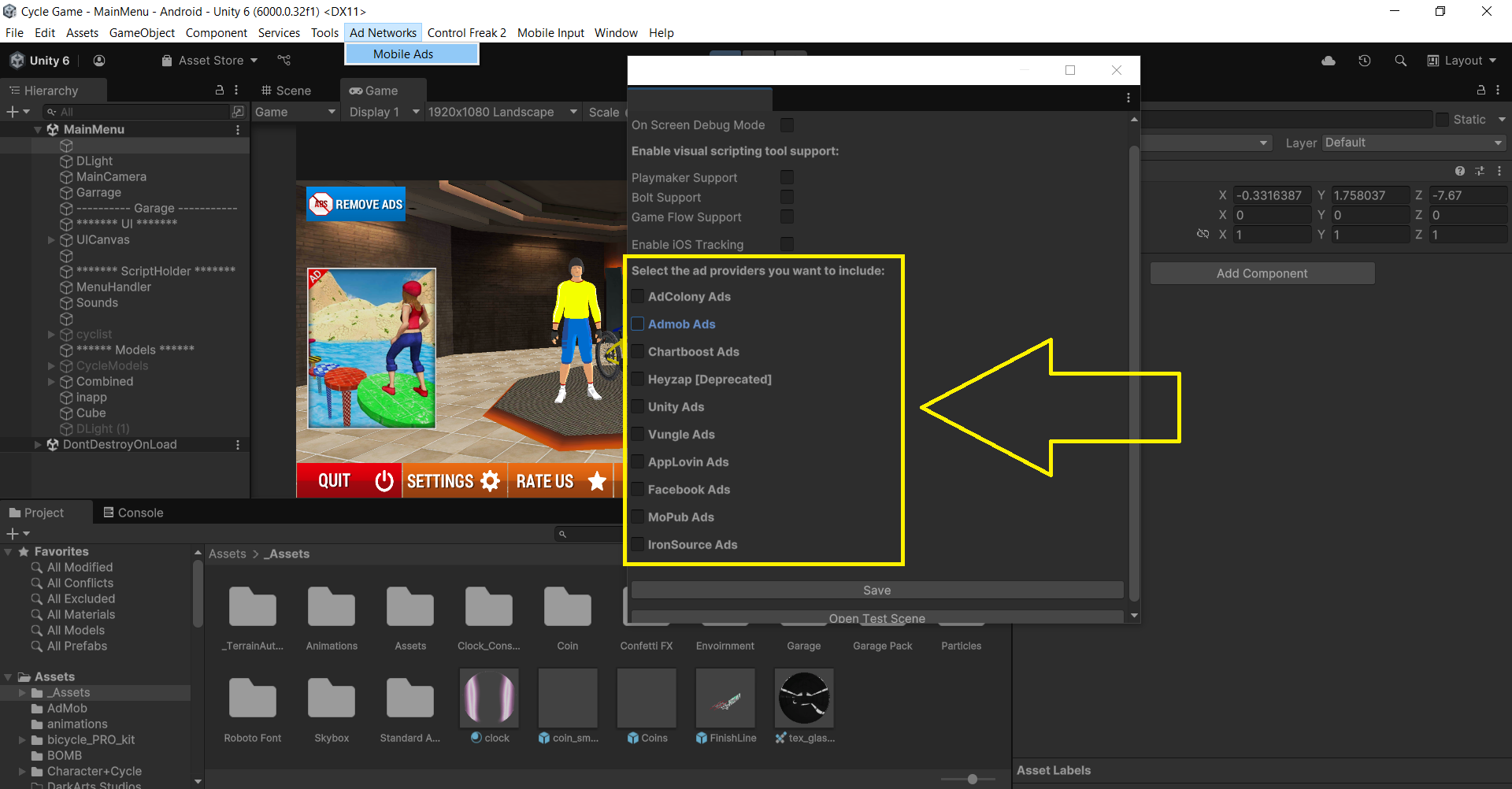Open the Layer Default dropdown
Image resolution: width=1512 pixels, height=789 pixels.
point(1413,143)
